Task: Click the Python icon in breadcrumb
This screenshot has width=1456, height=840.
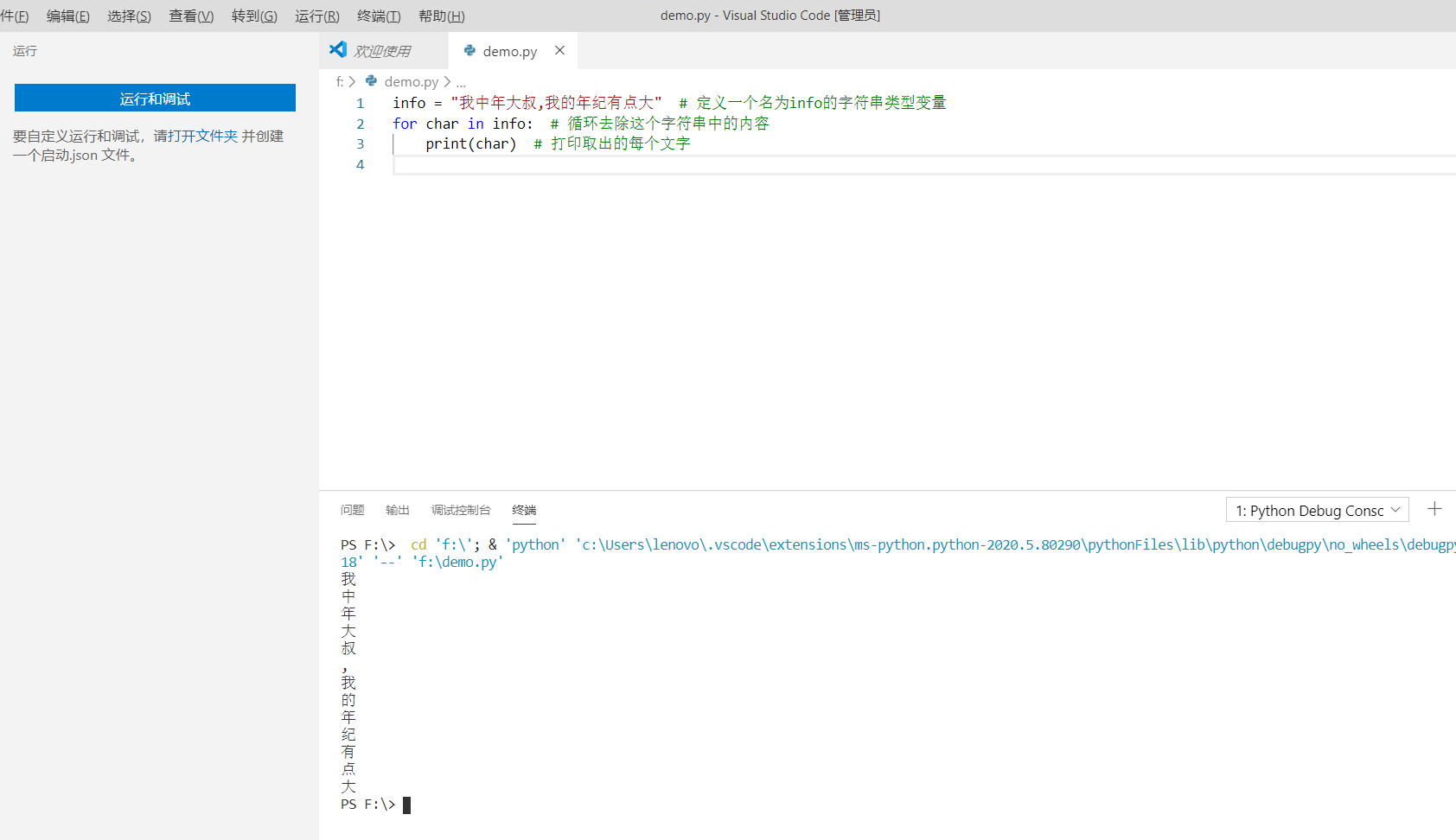Action: [371, 80]
